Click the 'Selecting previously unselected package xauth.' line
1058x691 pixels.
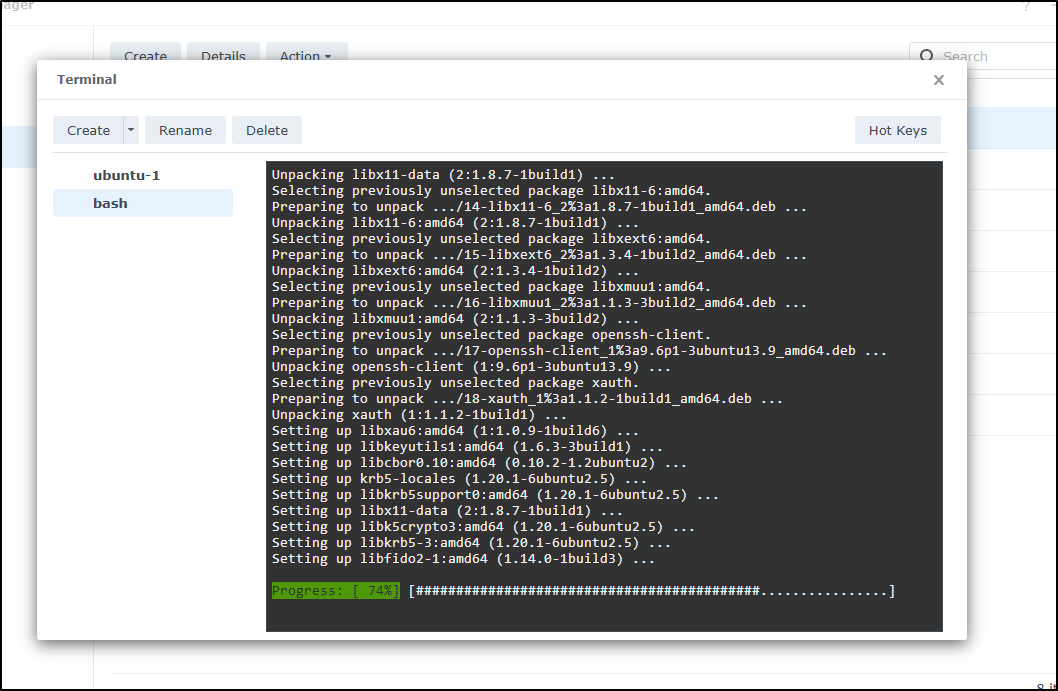pyautogui.click(x=455, y=383)
